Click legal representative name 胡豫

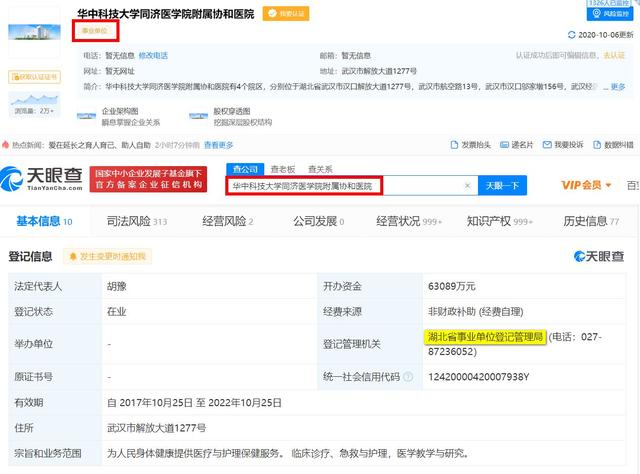[x=116, y=287]
